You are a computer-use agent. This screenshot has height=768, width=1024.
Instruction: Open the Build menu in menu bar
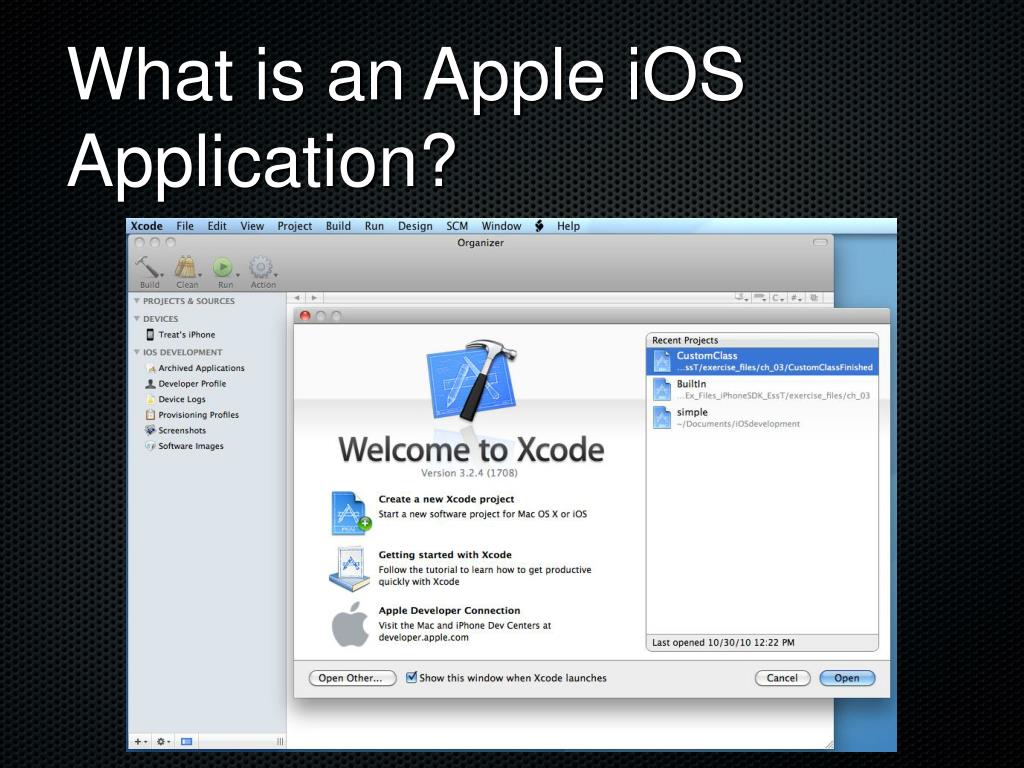point(338,226)
